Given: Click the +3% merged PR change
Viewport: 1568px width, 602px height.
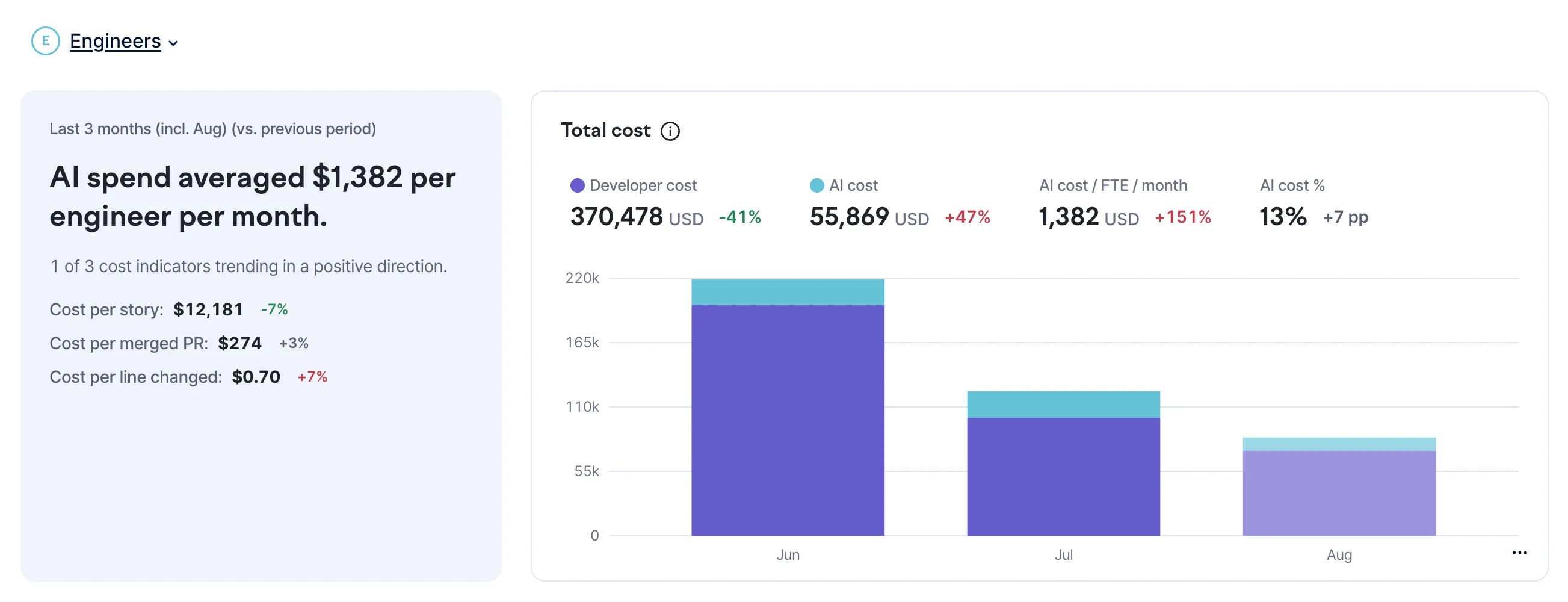Looking at the screenshot, I should pos(294,343).
